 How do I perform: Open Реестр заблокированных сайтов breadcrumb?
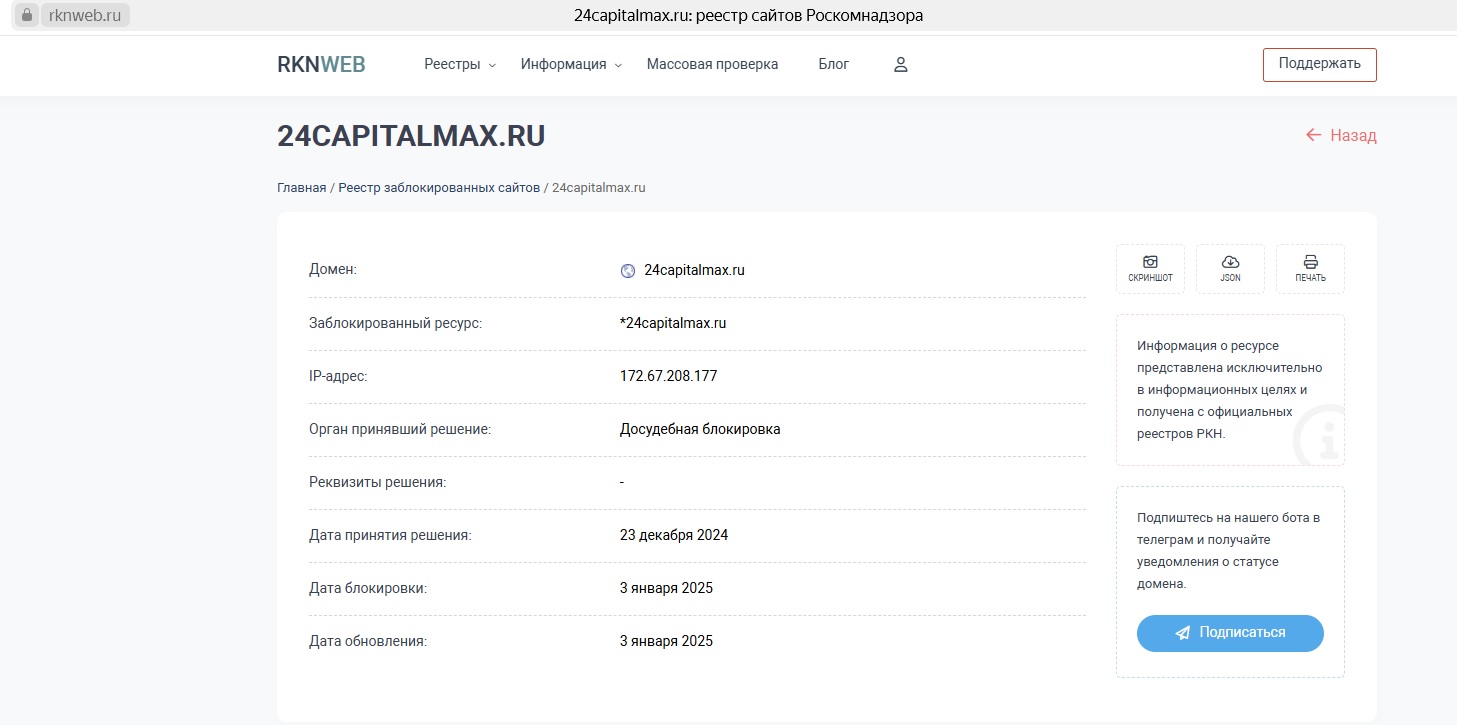pos(439,188)
